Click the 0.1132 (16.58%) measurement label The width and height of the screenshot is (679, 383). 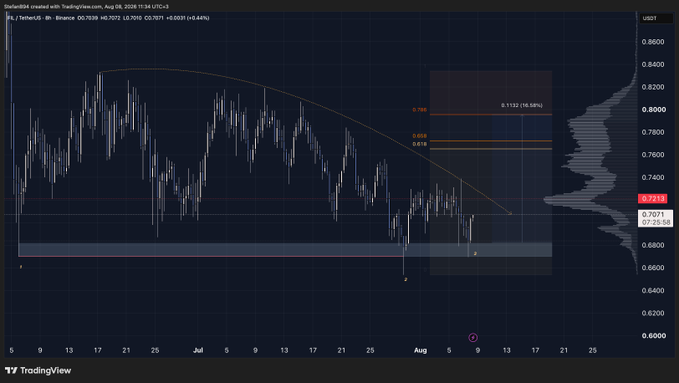(x=521, y=105)
